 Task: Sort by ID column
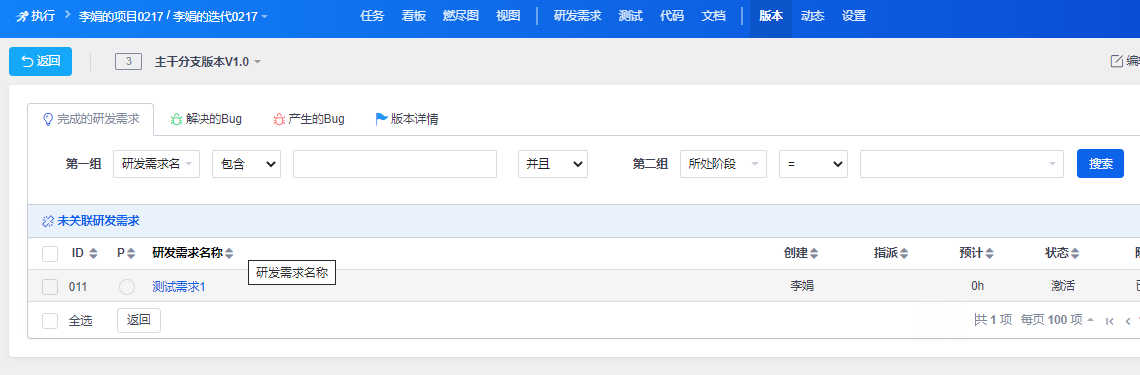[84, 254]
